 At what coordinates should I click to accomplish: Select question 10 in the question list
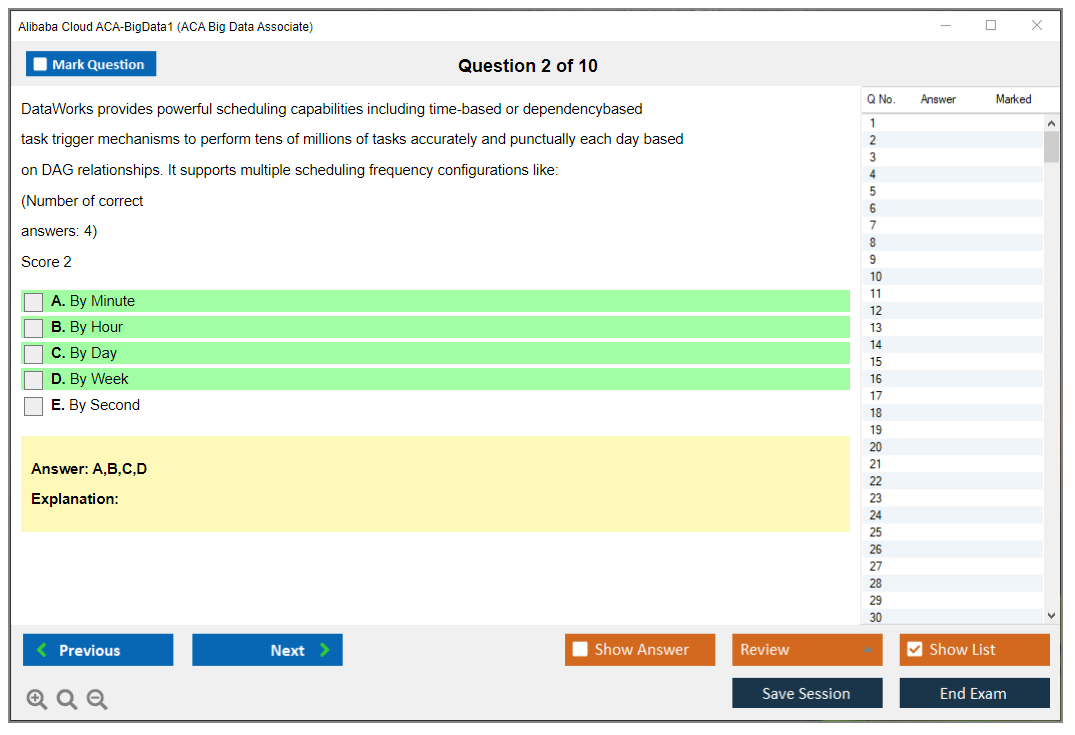tap(876, 277)
